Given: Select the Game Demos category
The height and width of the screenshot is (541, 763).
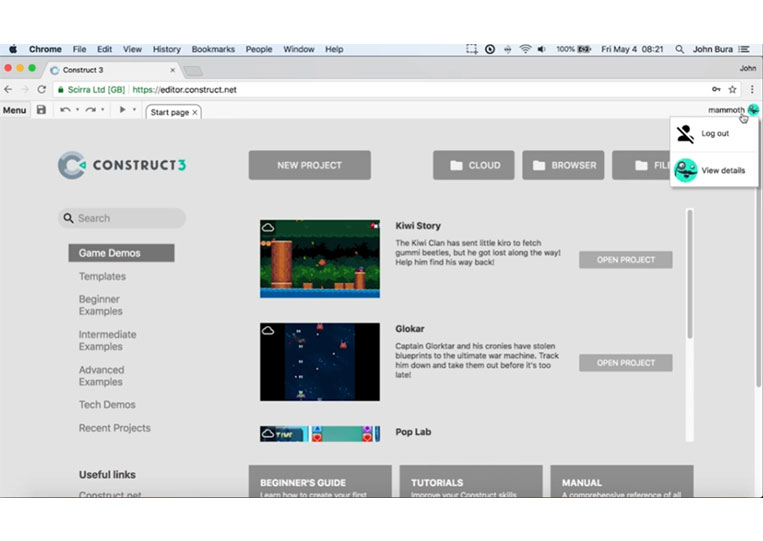Looking at the screenshot, I should pos(121,253).
